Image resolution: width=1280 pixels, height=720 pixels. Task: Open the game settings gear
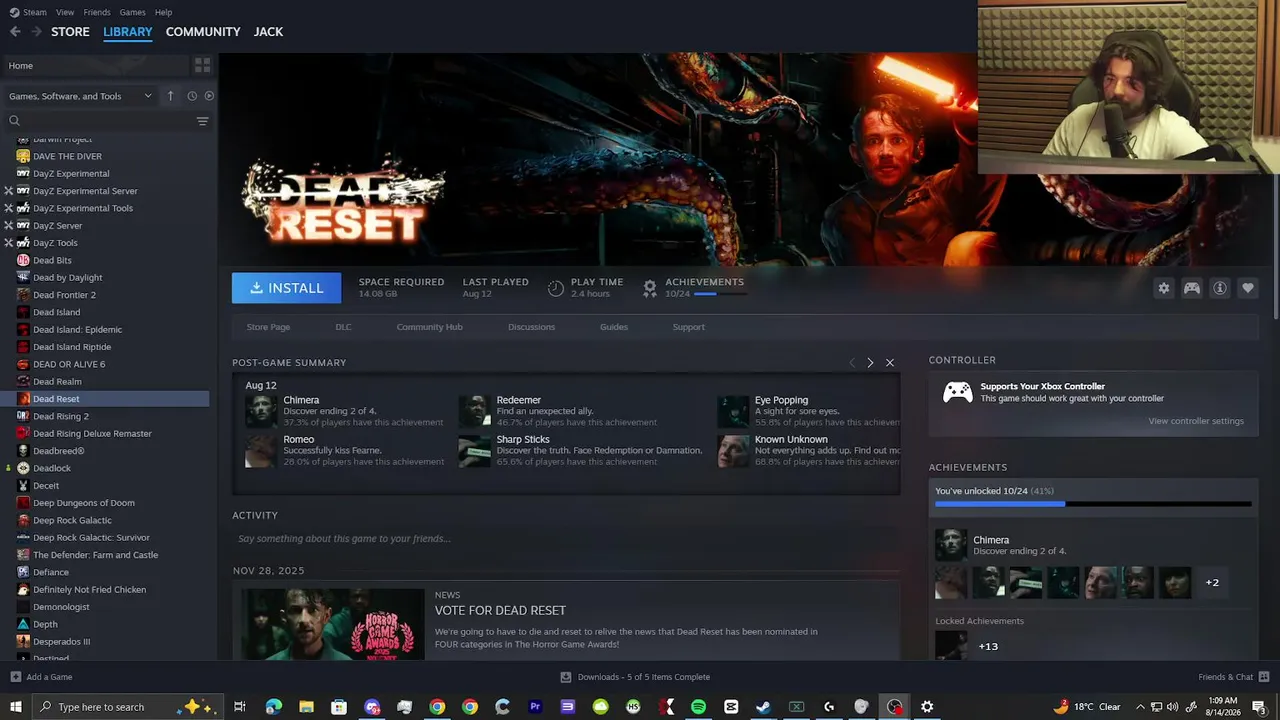tap(1163, 288)
